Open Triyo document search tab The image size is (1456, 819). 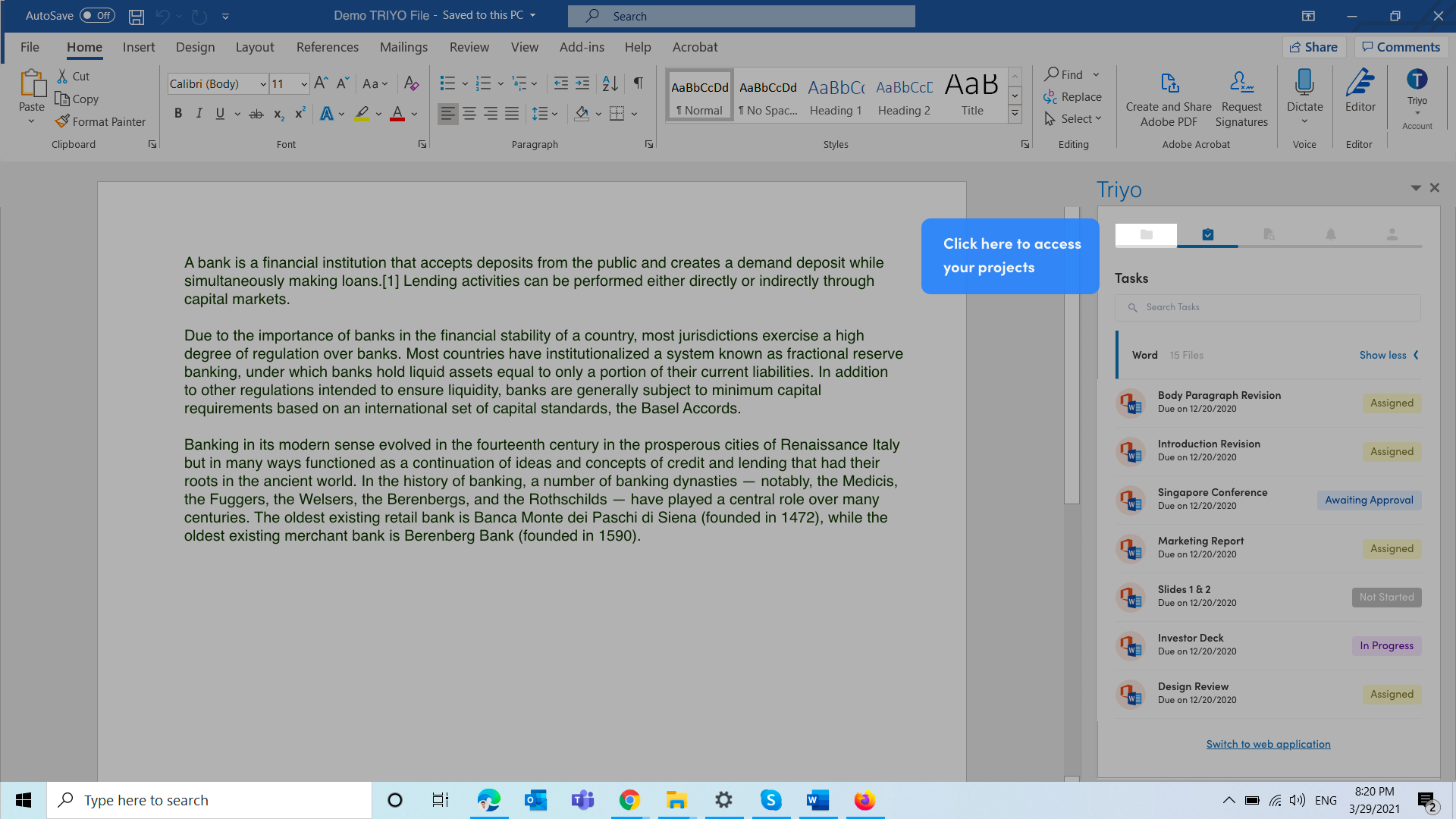[1269, 234]
